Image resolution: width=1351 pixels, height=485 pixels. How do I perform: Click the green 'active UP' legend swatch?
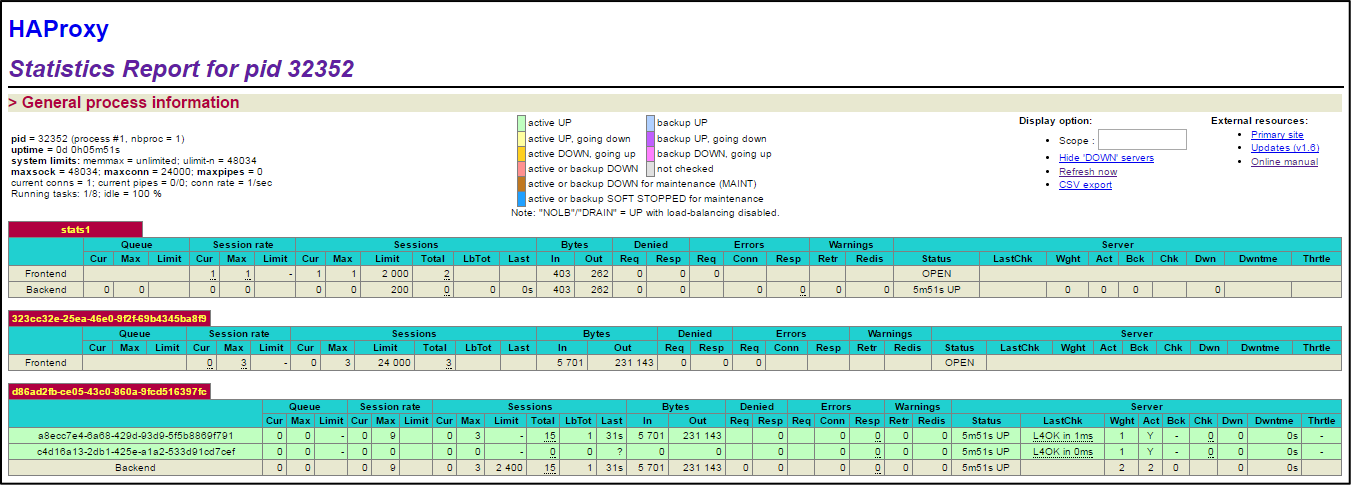pos(521,123)
